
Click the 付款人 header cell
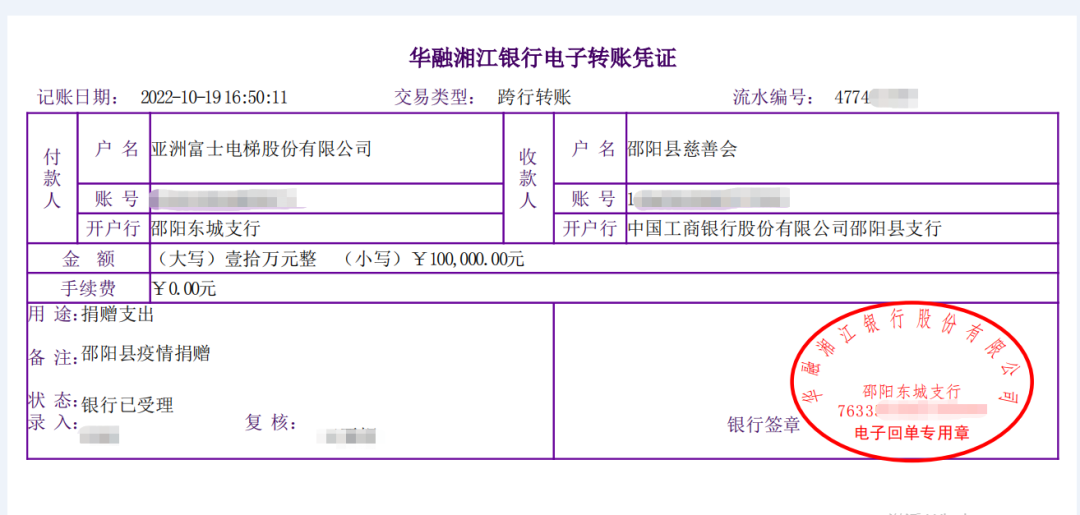52,178
